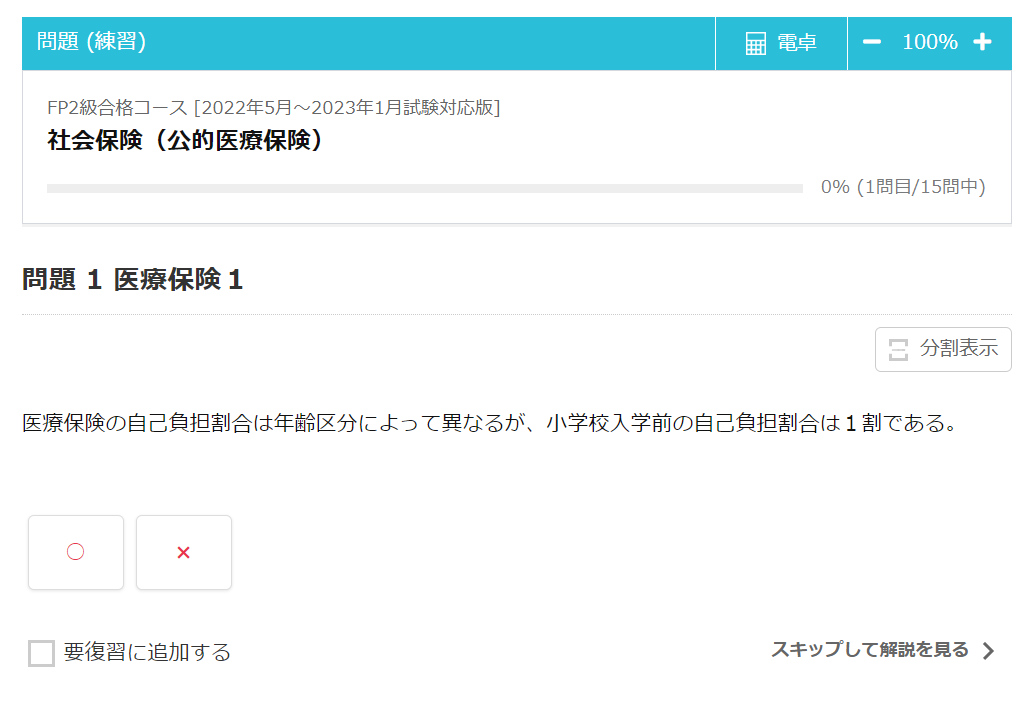Enable 分割表示 split display text

pos(958,349)
